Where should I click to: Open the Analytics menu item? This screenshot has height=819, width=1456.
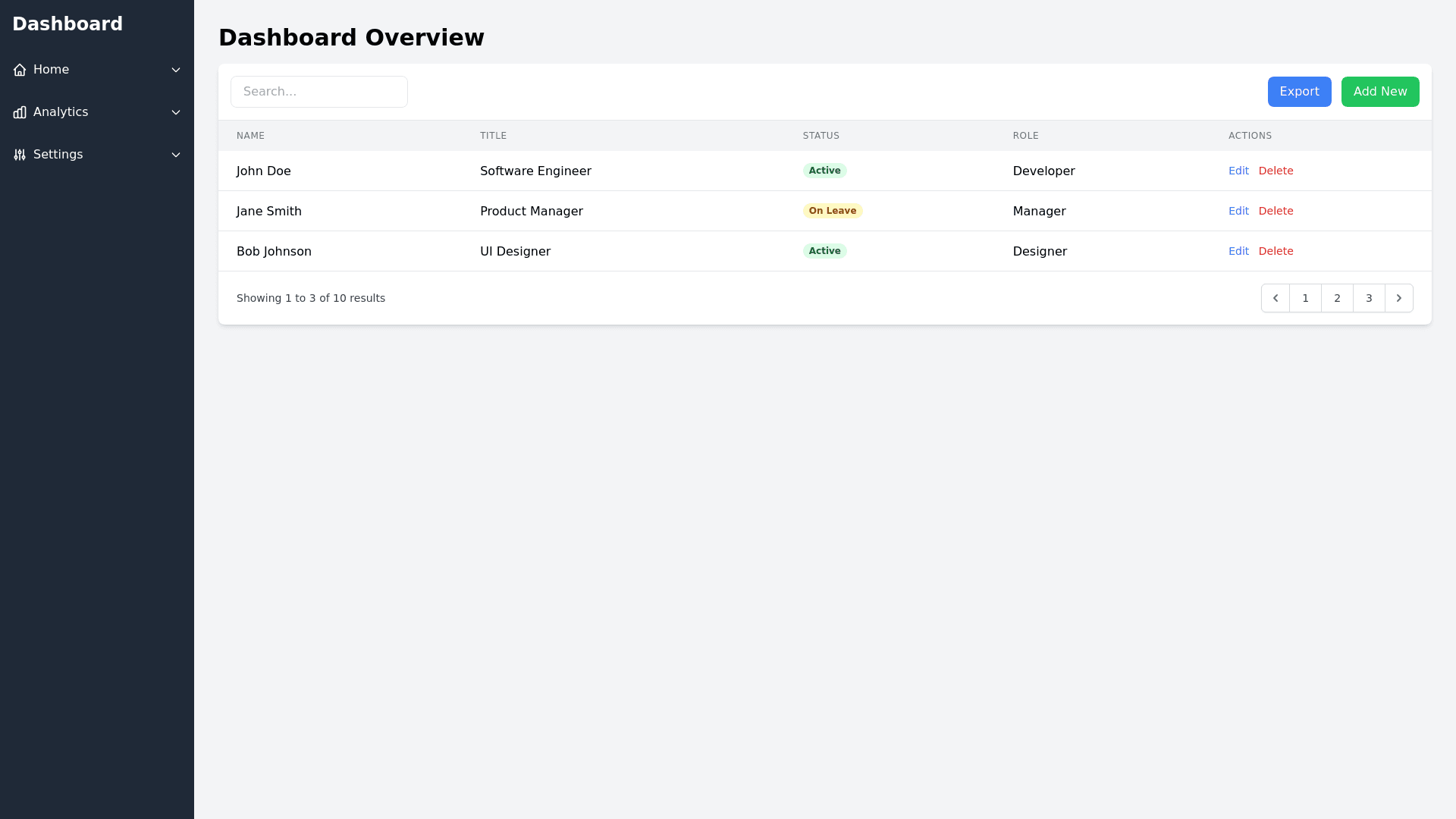click(60, 111)
